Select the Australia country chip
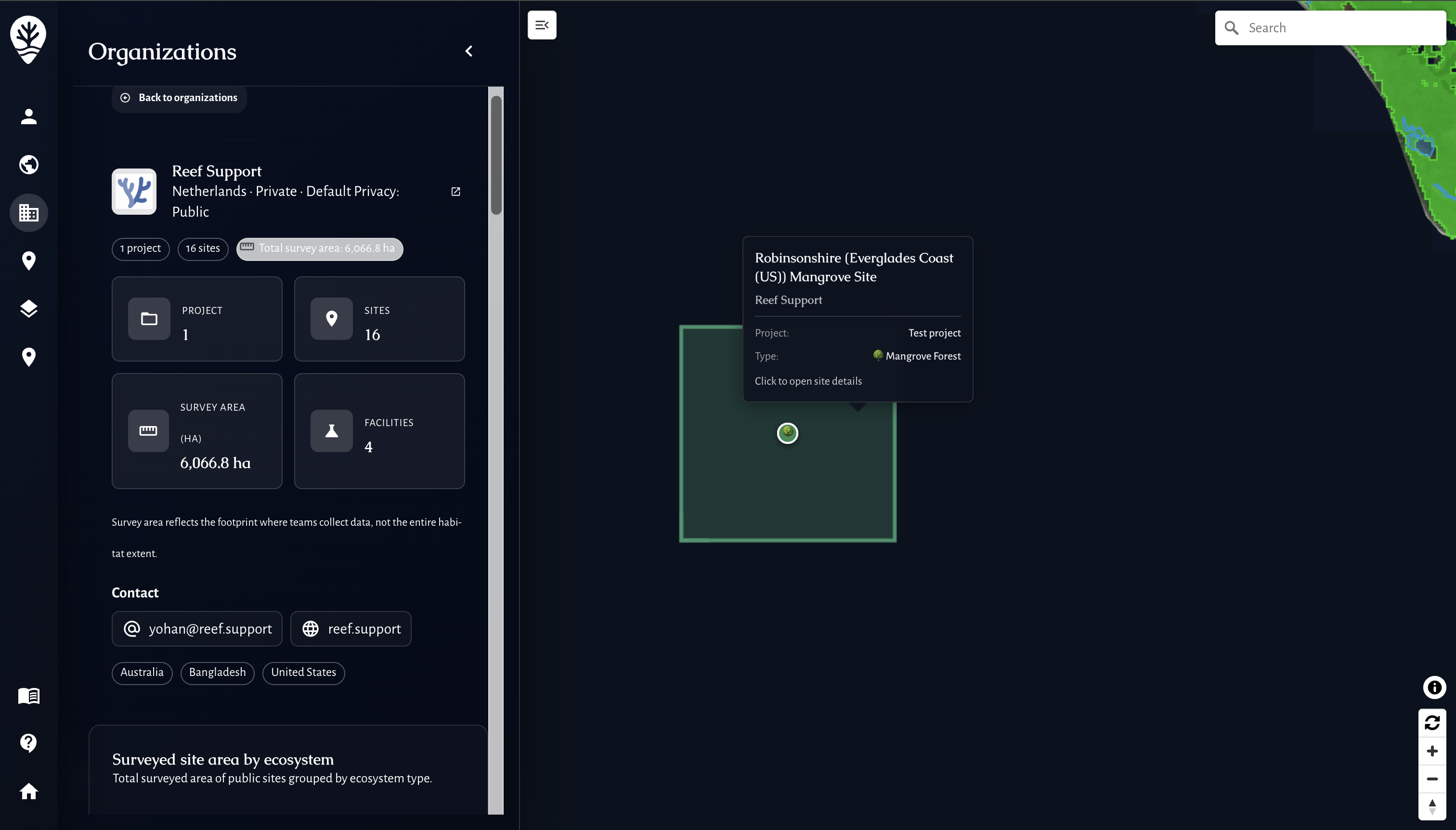The height and width of the screenshot is (830, 1456). pos(142,673)
